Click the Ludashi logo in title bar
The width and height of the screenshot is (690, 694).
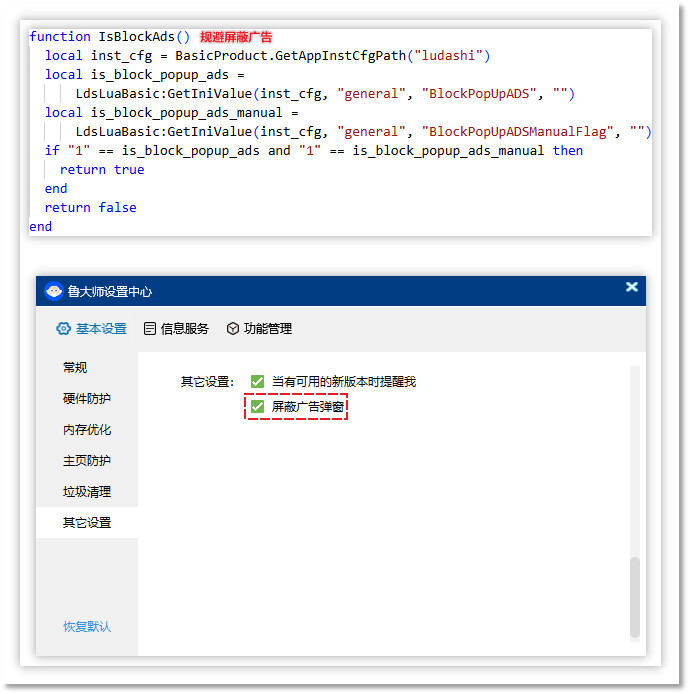54,291
